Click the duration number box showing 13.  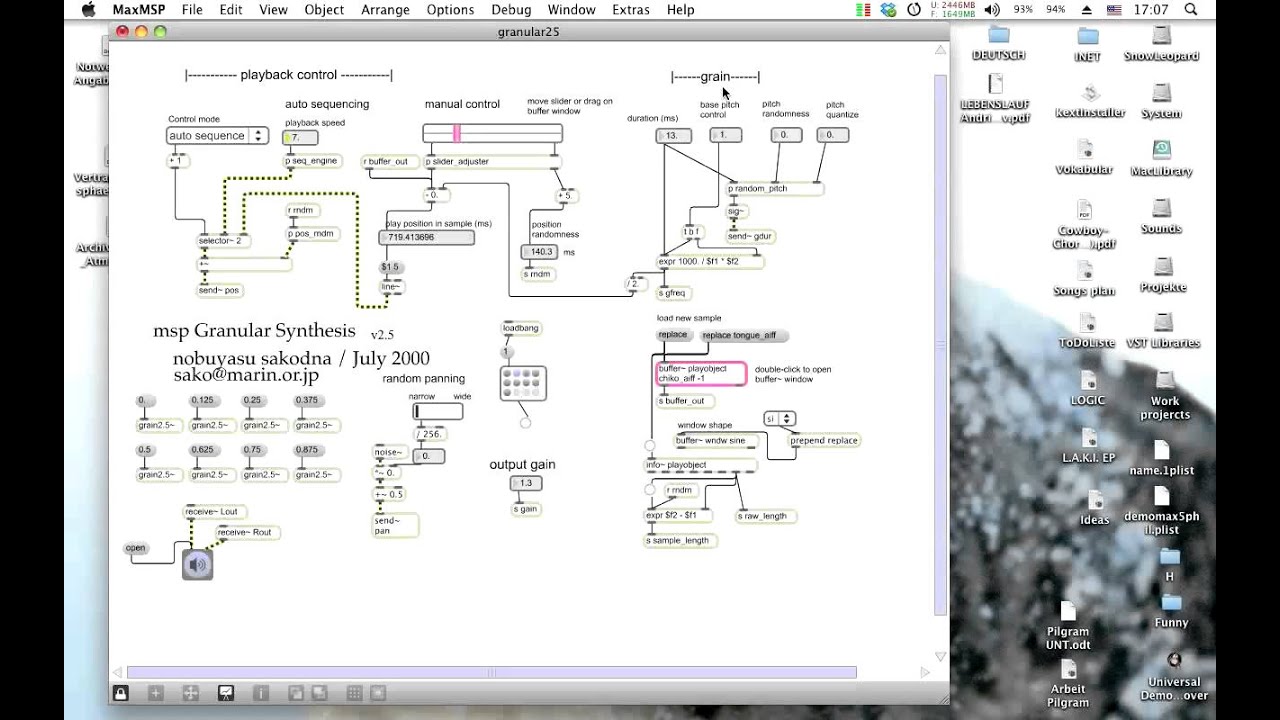tap(673, 135)
